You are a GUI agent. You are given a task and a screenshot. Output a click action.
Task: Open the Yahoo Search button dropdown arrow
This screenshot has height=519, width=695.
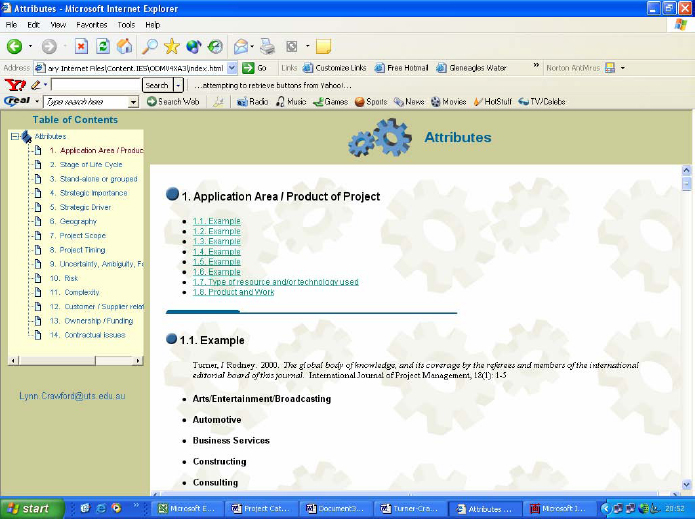click(x=178, y=85)
